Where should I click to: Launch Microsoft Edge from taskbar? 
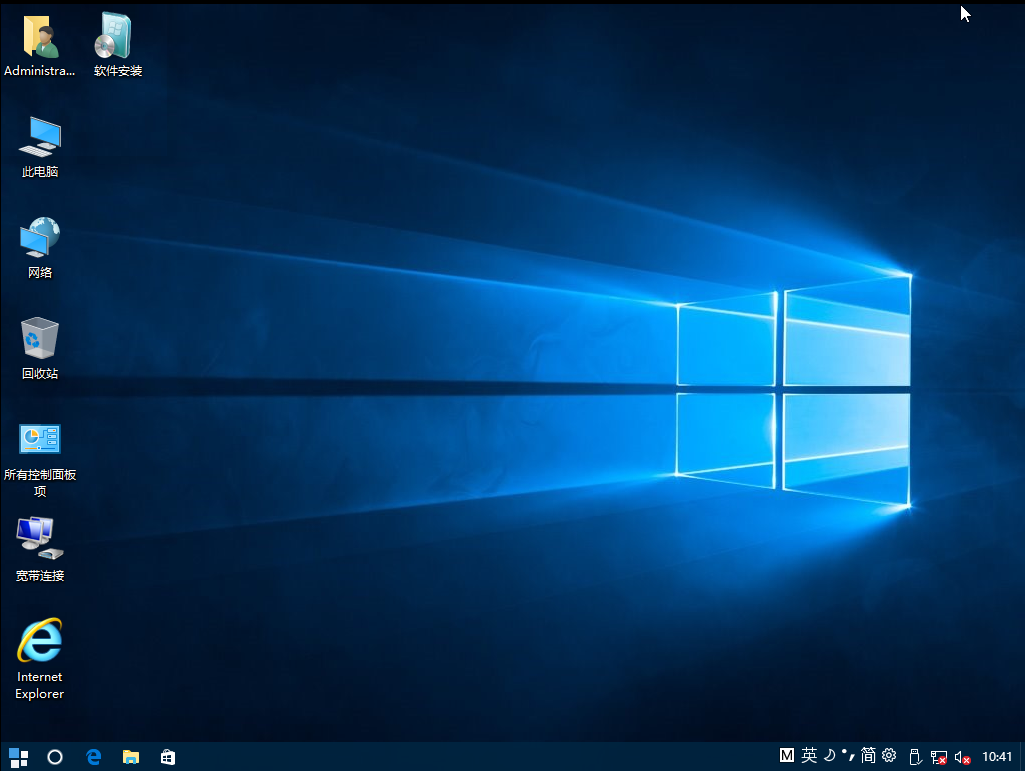point(93,757)
